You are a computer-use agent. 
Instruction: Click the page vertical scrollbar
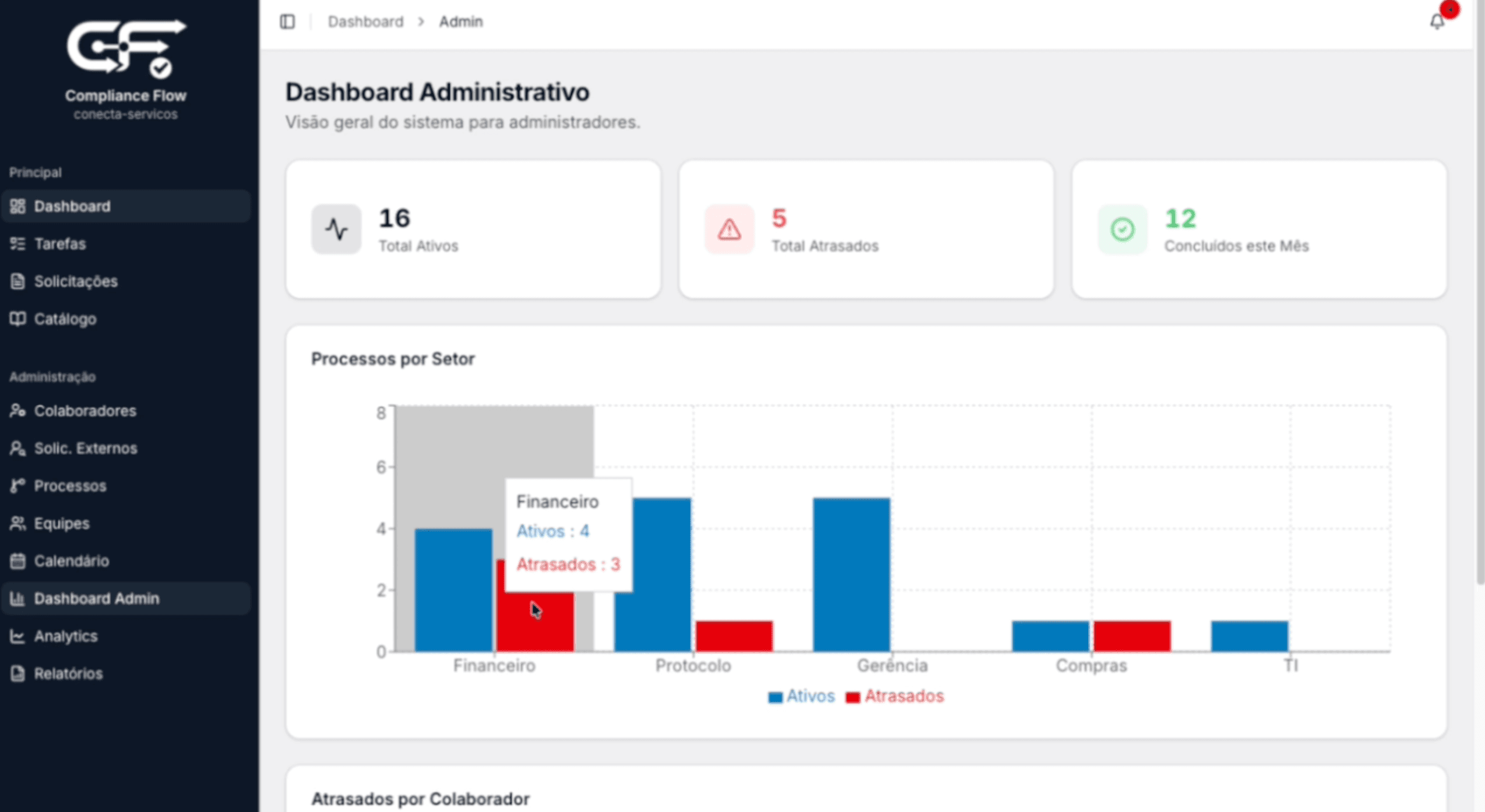[1480, 291]
